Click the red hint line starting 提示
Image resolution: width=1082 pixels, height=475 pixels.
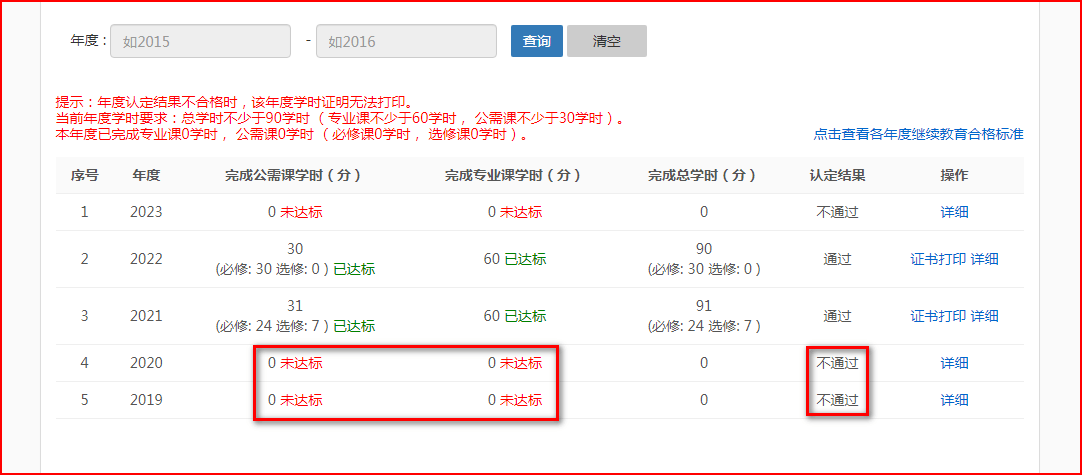point(235,104)
